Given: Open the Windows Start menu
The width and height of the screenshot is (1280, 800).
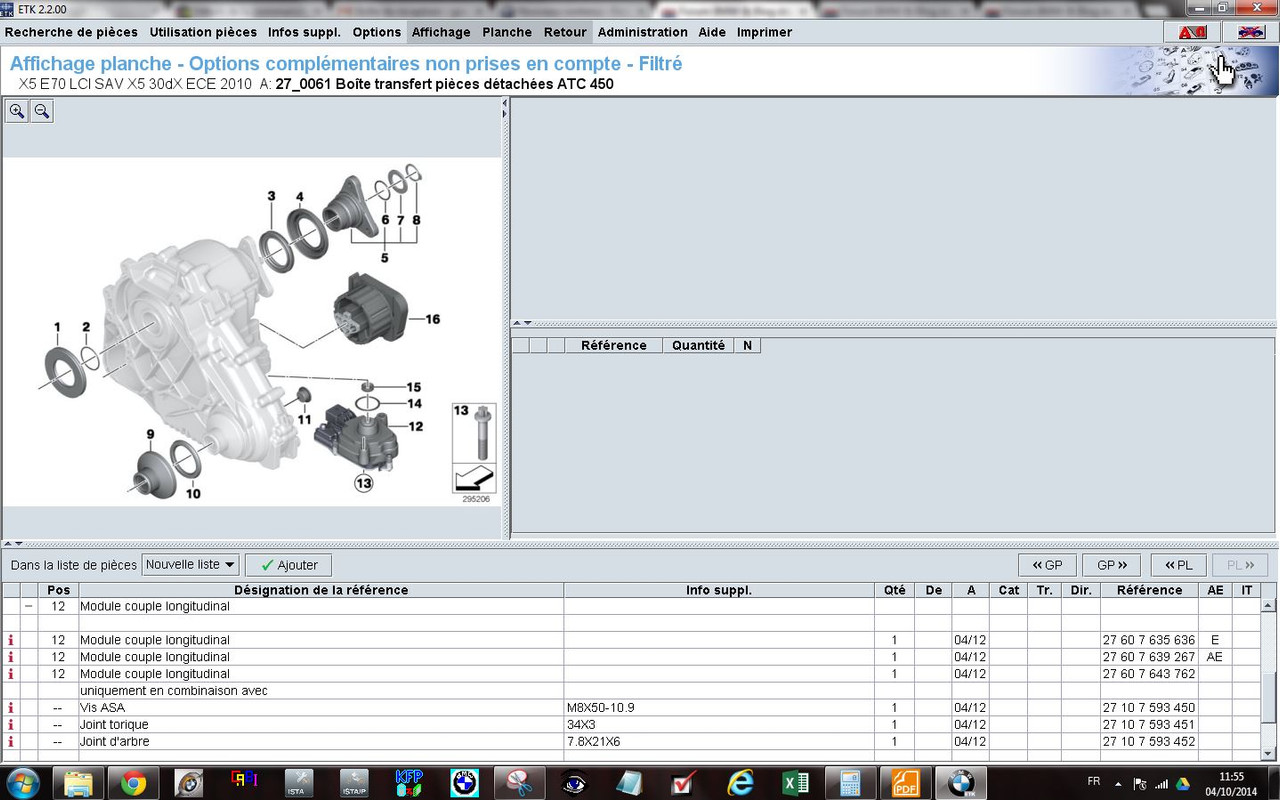Looking at the screenshot, I should tap(22, 782).
